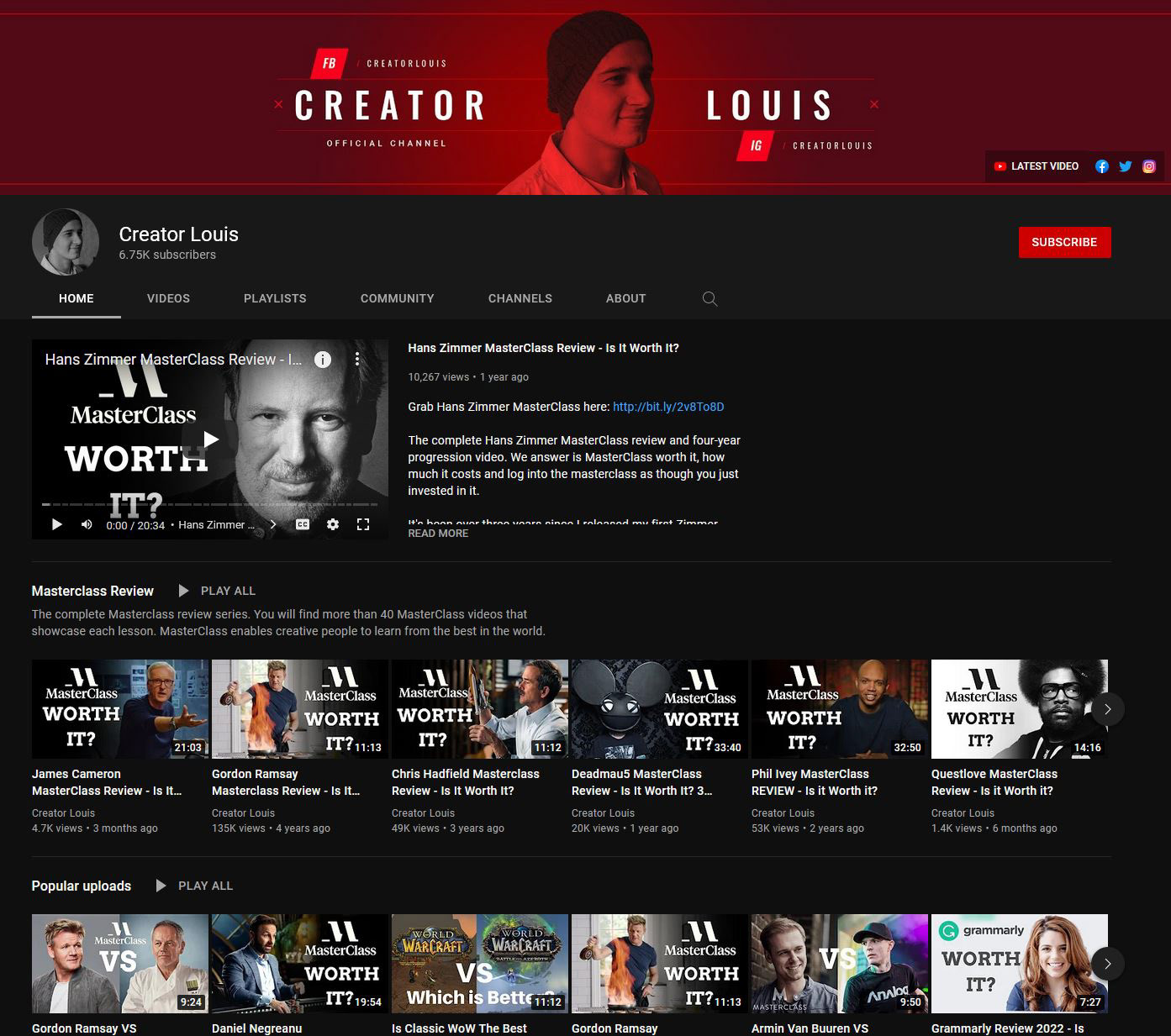Play the featured video using the center play button
This screenshot has width=1171, height=1036.
[210, 439]
